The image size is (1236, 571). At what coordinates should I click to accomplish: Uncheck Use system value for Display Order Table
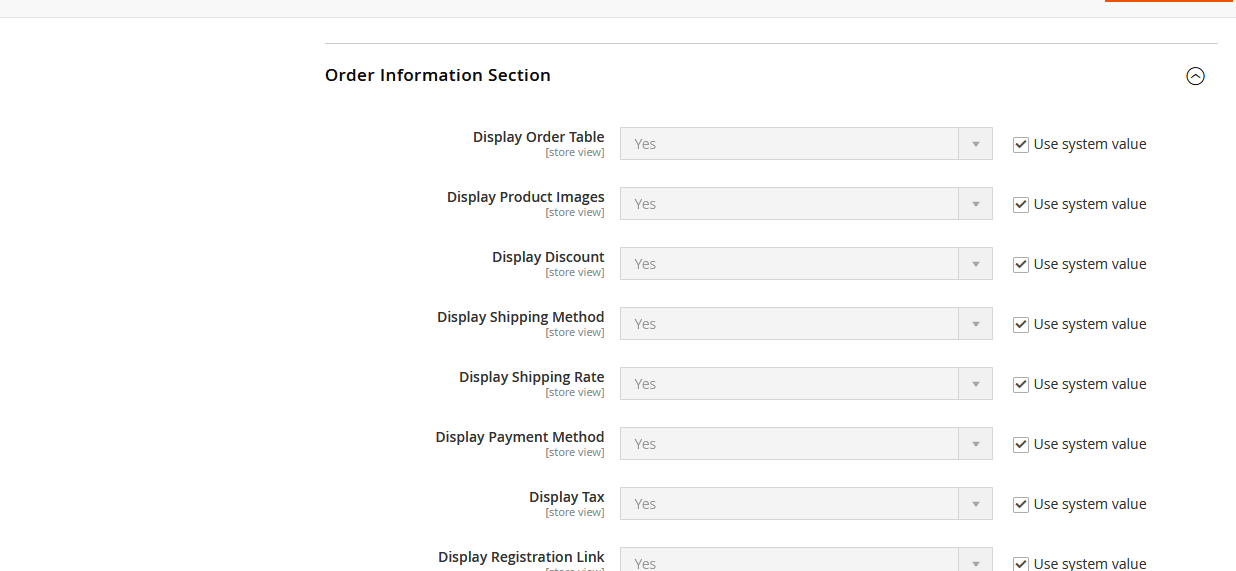click(1021, 144)
